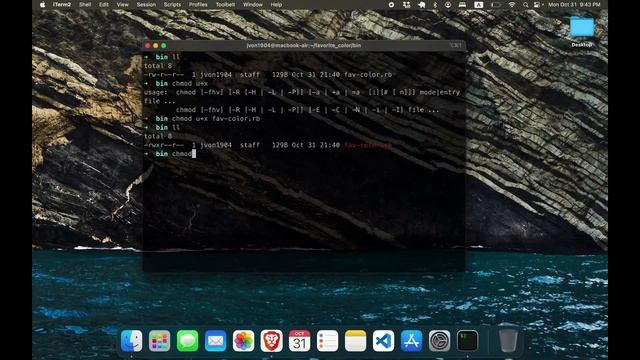Open the View menu

point(122,4)
